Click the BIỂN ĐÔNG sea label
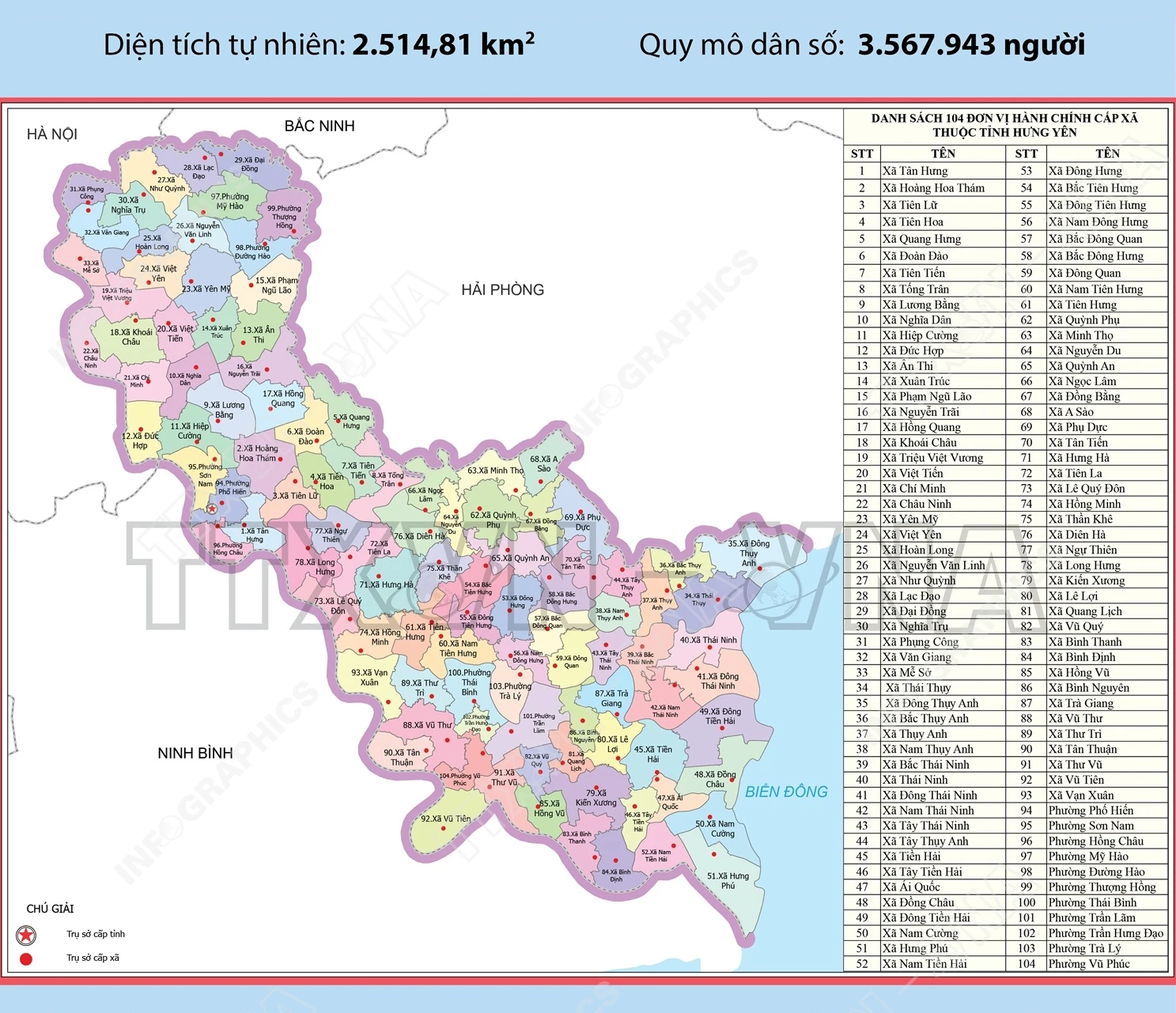Viewport: 1176px width, 1013px height. click(786, 792)
